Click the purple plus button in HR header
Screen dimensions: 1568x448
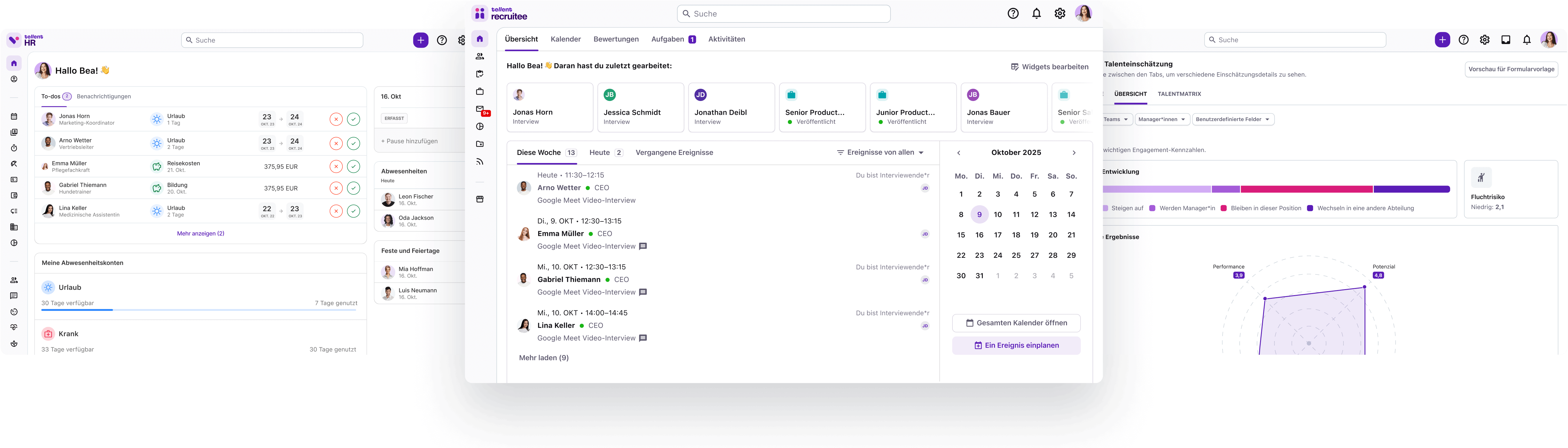[x=421, y=40]
